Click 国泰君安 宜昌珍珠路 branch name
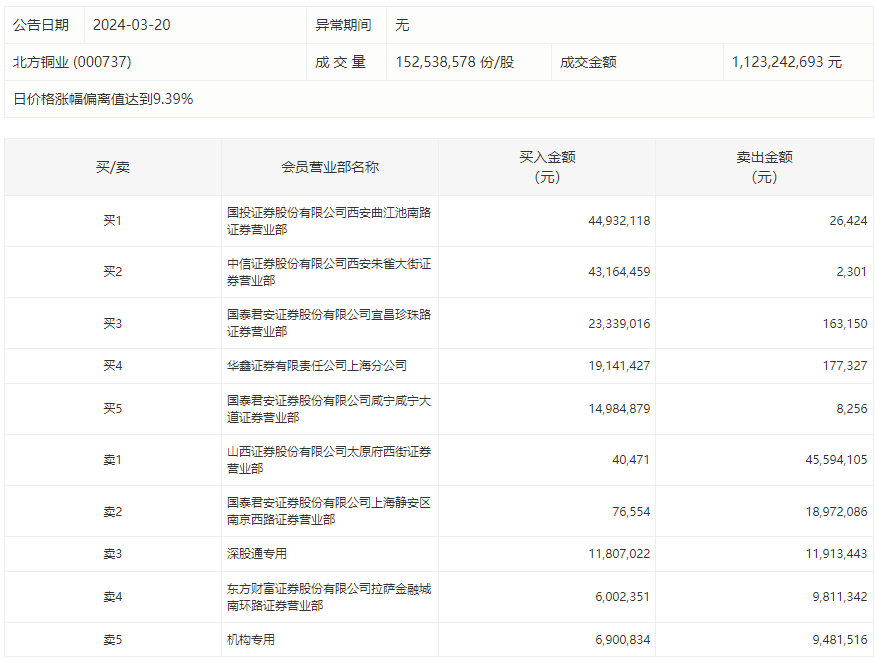This screenshot has width=876, height=660. tap(329, 323)
